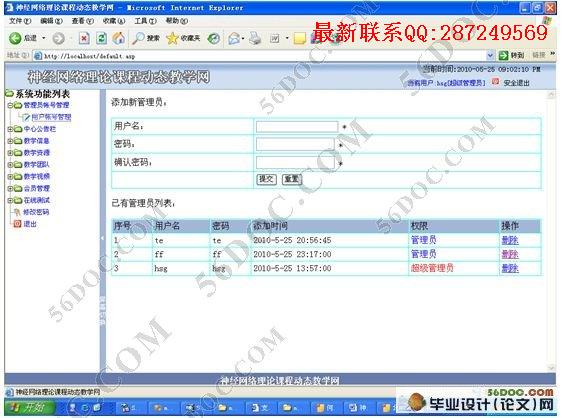
Task: Delete the hsg super administrator row
Action: pyautogui.click(x=510, y=268)
